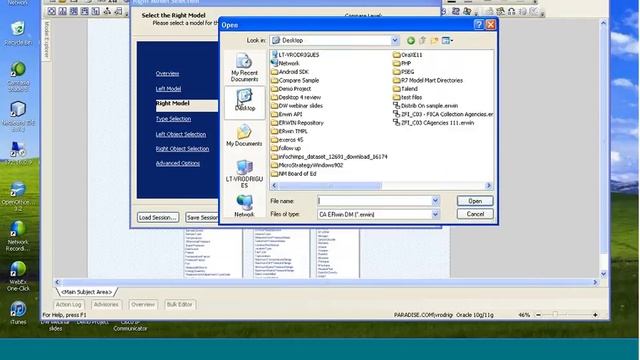
Task: Expand the Files of type dropdown
Action: pyautogui.click(x=435, y=214)
